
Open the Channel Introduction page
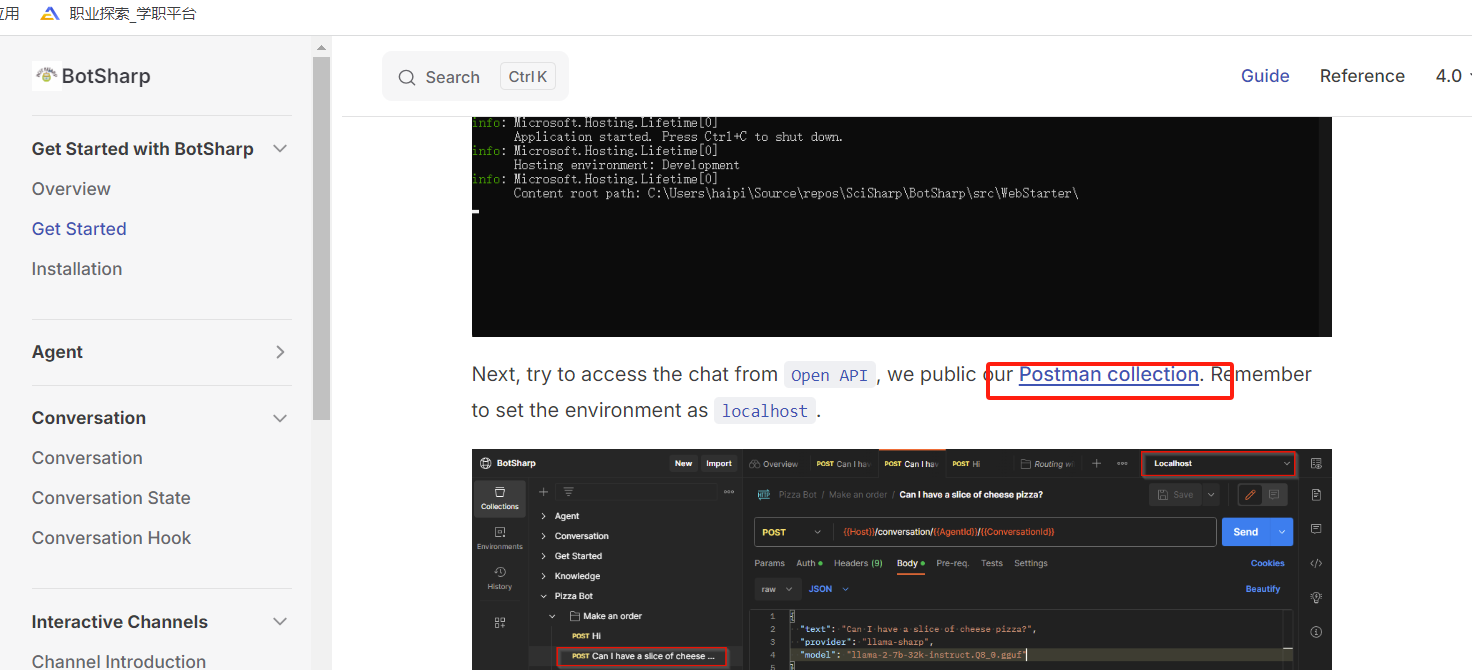point(119,661)
